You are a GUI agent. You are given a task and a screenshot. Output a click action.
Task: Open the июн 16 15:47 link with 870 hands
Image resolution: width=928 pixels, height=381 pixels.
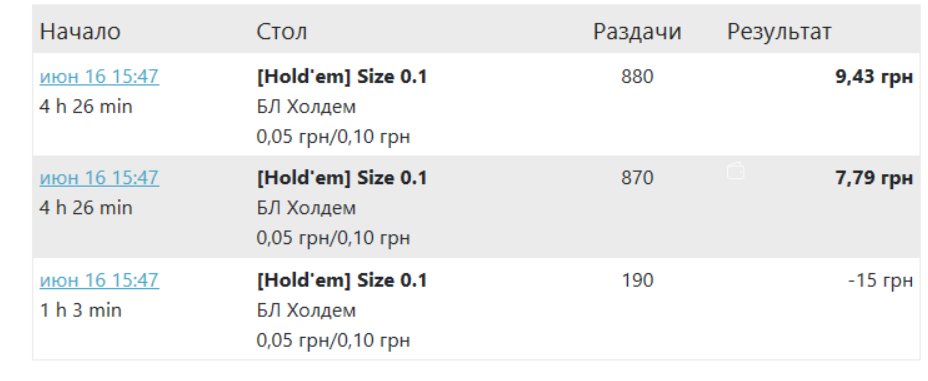[x=99, y=178]
